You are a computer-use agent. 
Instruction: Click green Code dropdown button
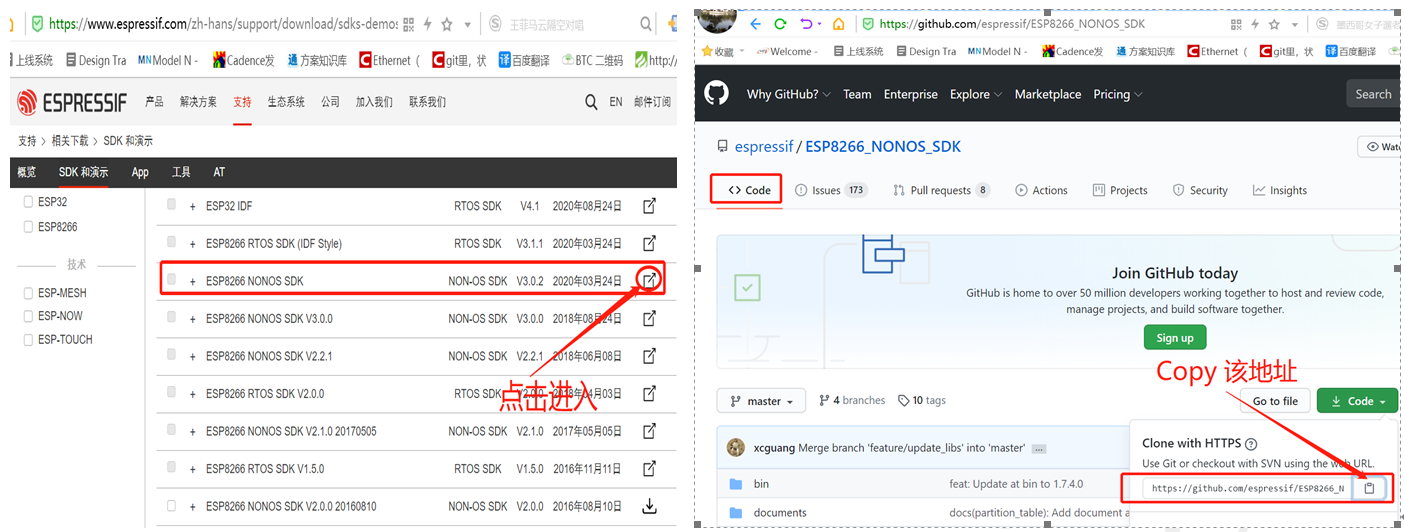[1357, 401]
